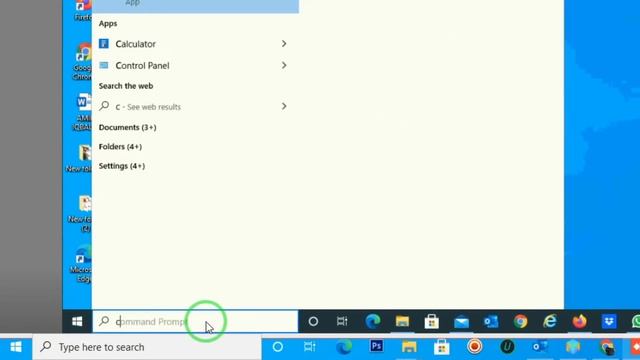Viewport: 640px width, 360px height.
Task: Click the 'Search the web' section heading
Action: pyautogui.click(x=126, y=86)
